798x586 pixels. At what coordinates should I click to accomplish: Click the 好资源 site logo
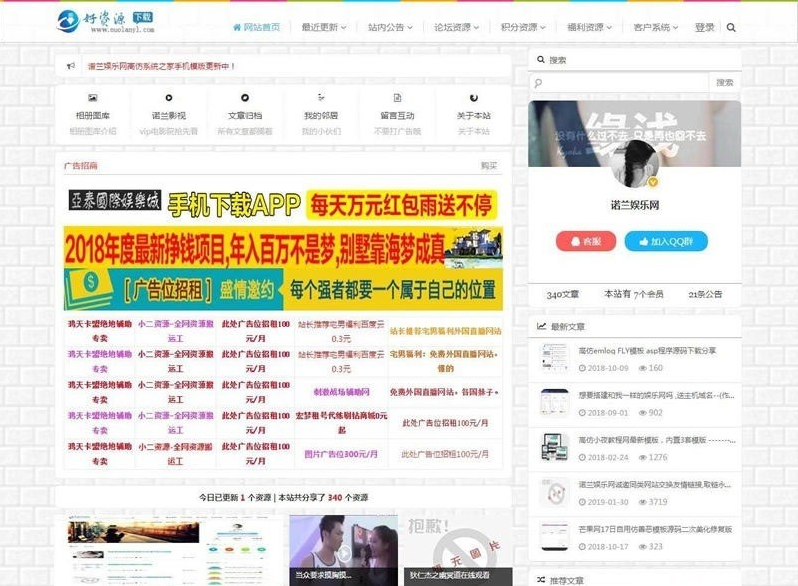pos(107,20)
